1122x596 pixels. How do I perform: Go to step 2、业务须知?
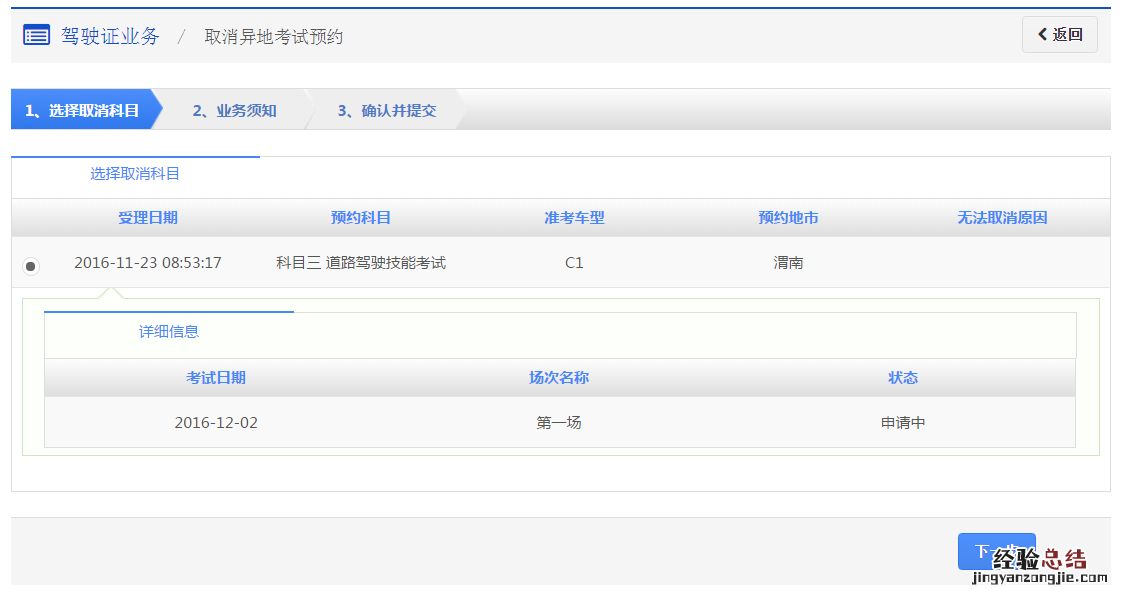(234, 111)
